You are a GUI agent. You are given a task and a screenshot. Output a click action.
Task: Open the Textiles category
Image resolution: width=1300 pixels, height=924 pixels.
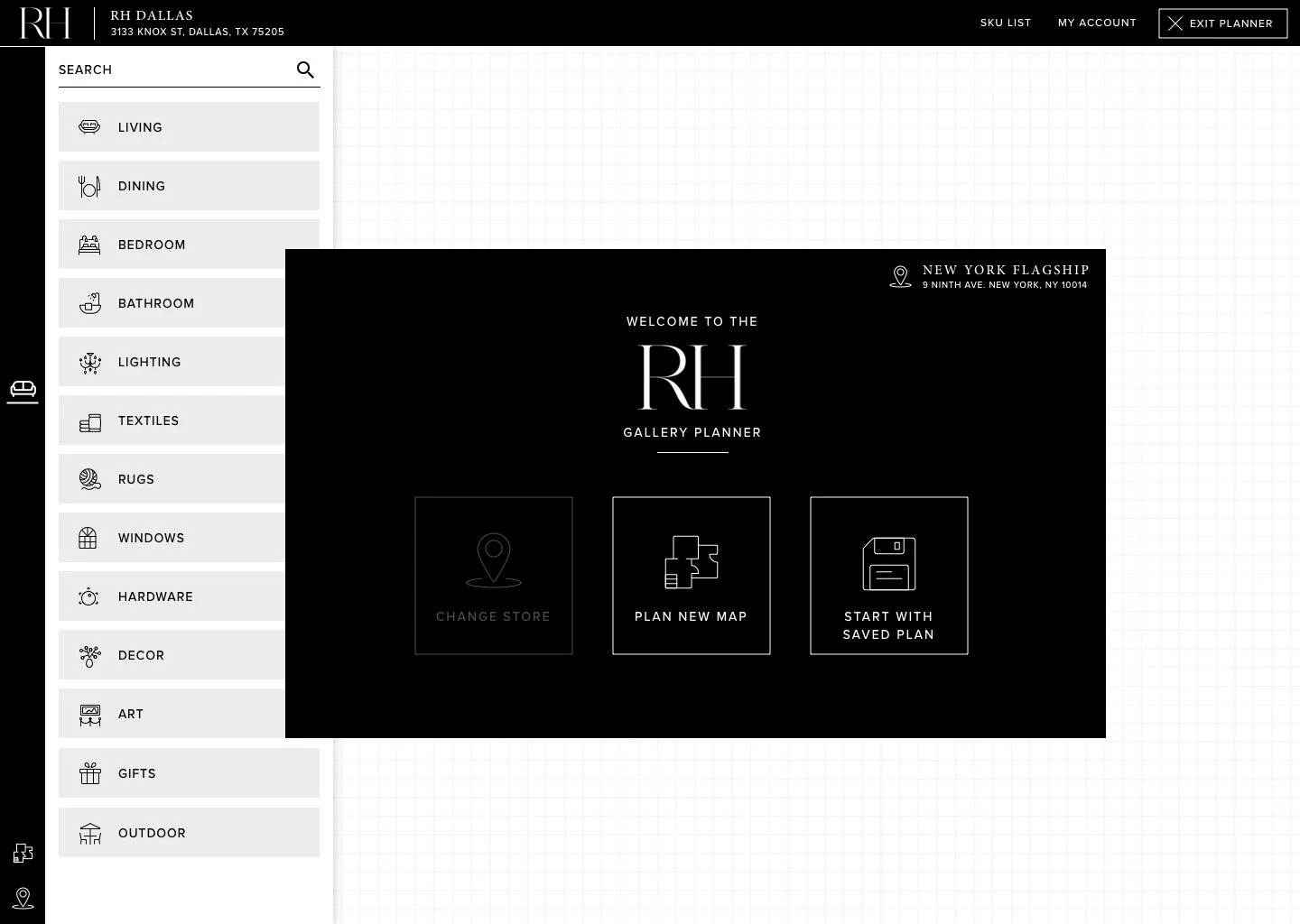coord(172,420)
